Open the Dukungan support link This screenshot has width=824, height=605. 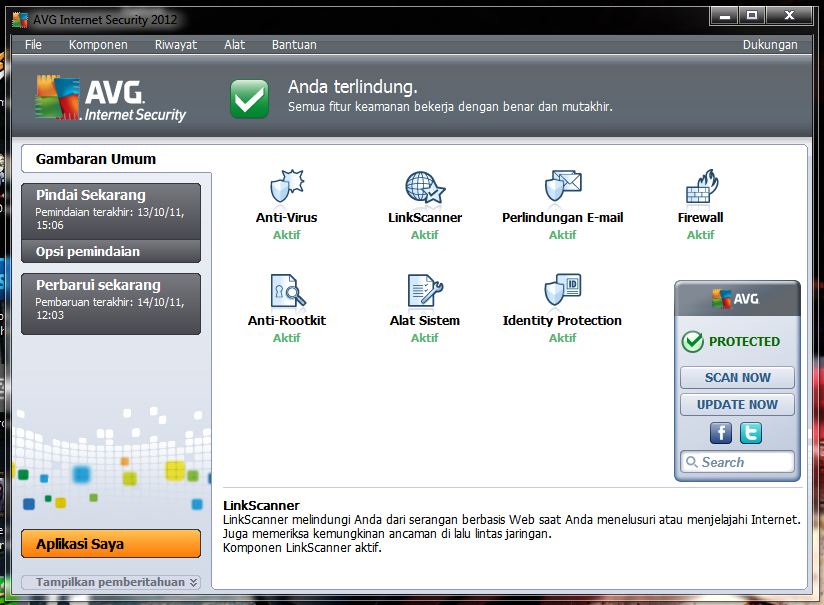point(770,45)
